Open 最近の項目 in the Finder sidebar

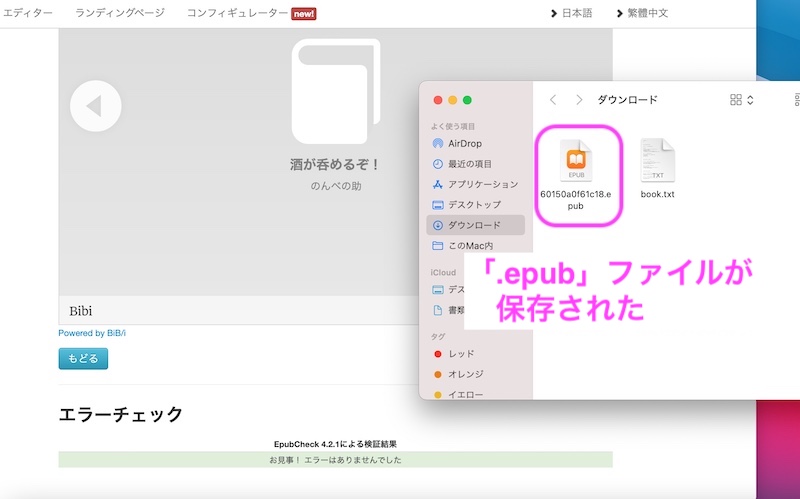tap(469, 164)
